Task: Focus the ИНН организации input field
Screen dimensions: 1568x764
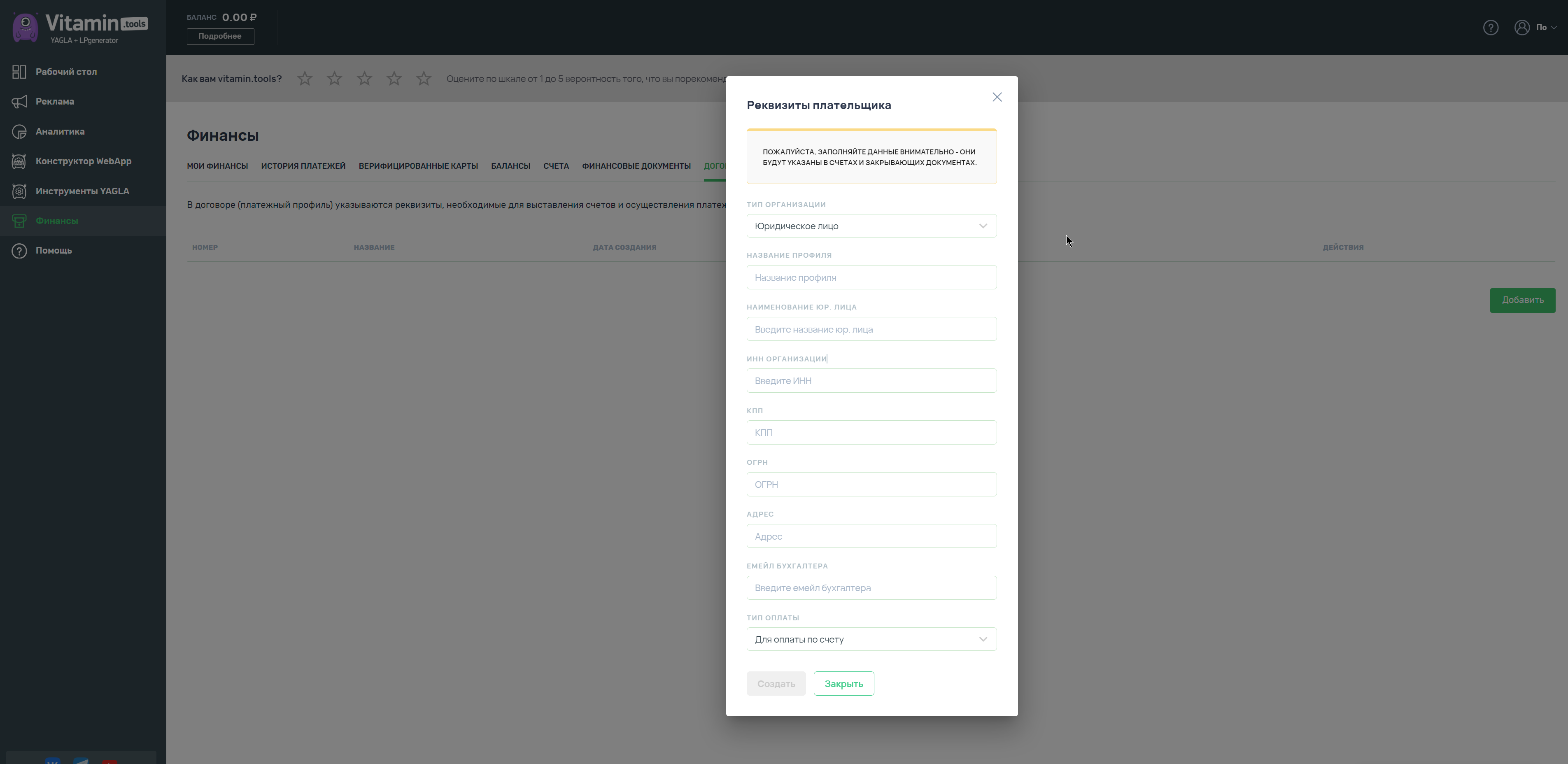Action: (x=871, y=381)
